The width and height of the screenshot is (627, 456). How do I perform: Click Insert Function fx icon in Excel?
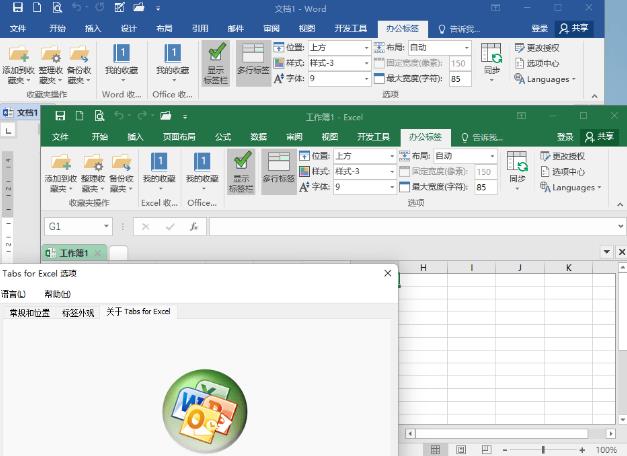pos(194,227)
